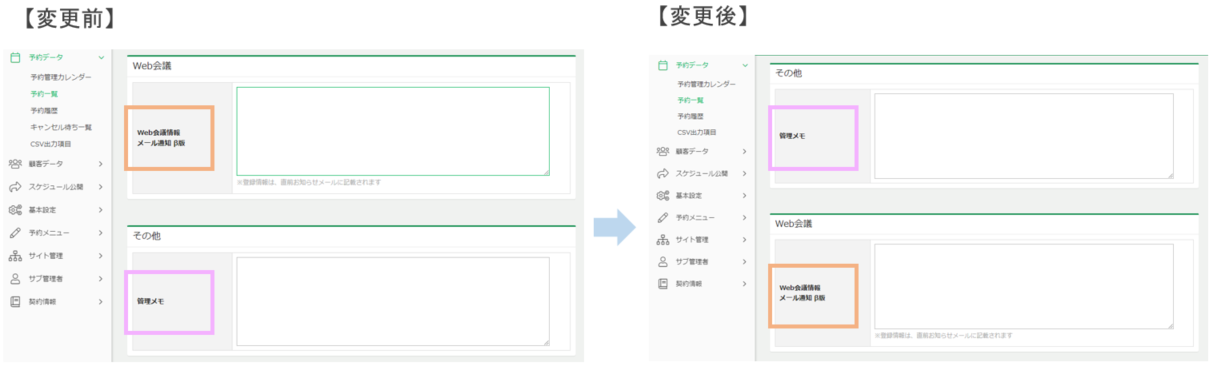Open 予約管理カレンダー in the 変更後 sidebar
This screenshot has width=1213, height=385.
point(706,84)
